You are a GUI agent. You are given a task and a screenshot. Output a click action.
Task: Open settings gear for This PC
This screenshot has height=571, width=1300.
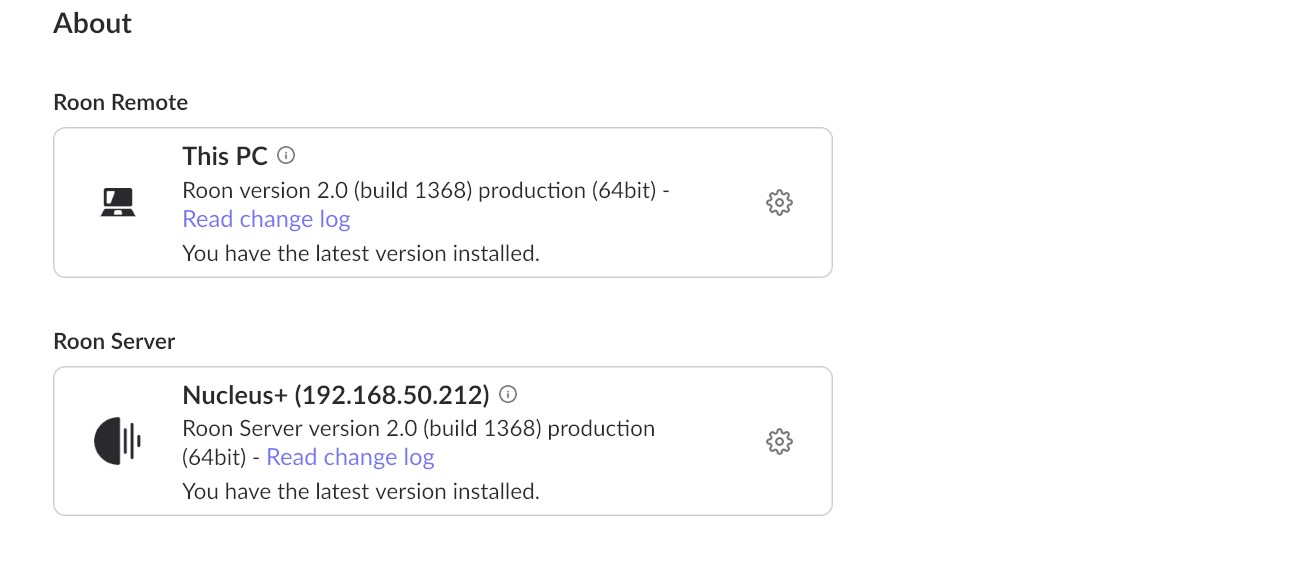[x=779, y=203]
